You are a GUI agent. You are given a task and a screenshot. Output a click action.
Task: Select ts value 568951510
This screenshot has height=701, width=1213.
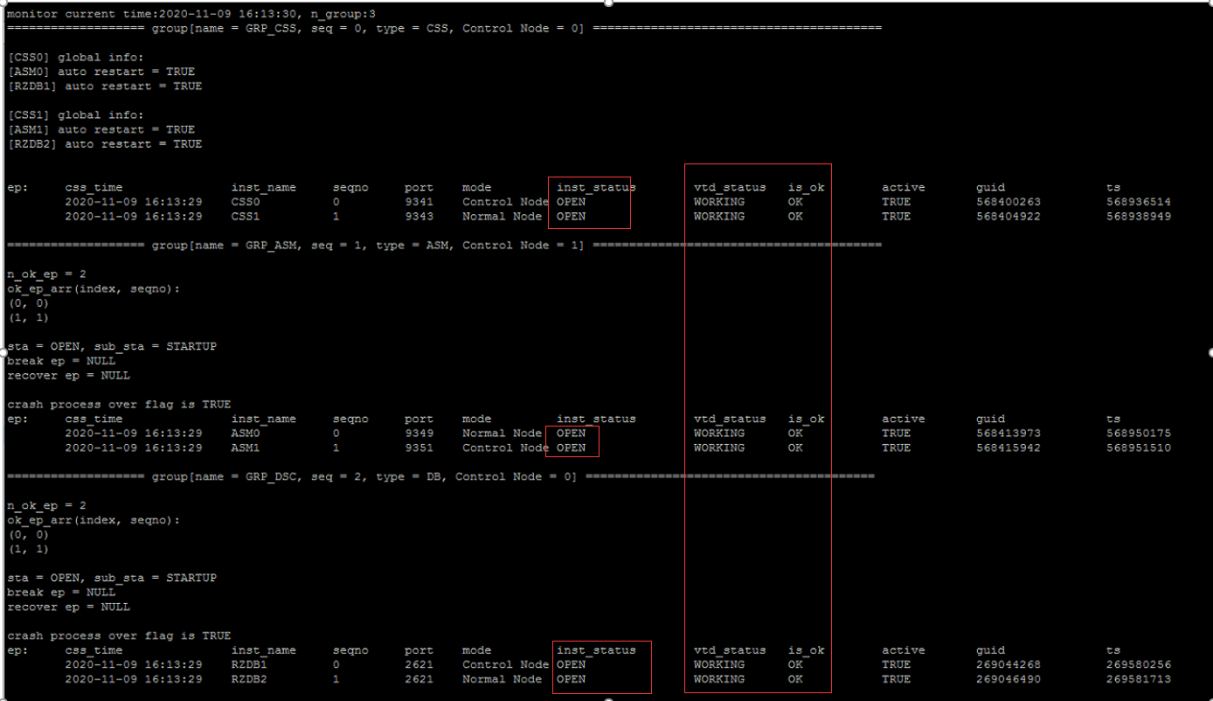(1138, 448)
